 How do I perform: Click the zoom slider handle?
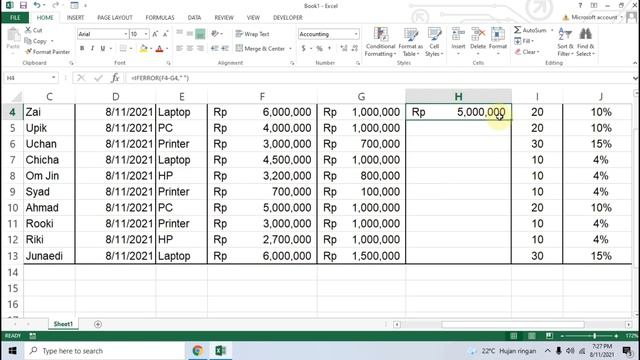(x=594, y=336)
